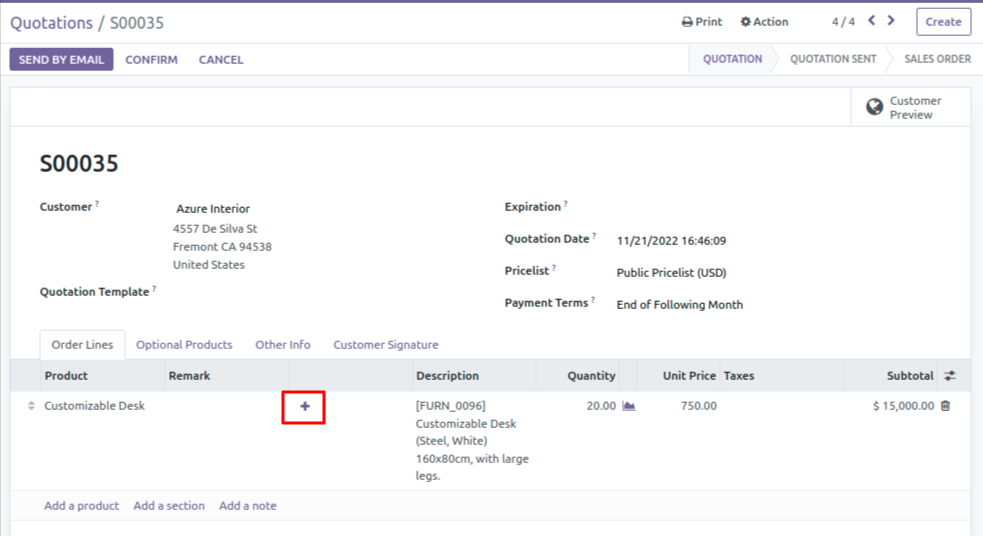Click the Payment Terms help question mark
The width and height of the screenshot is (983, 536).
pos(592,300)
